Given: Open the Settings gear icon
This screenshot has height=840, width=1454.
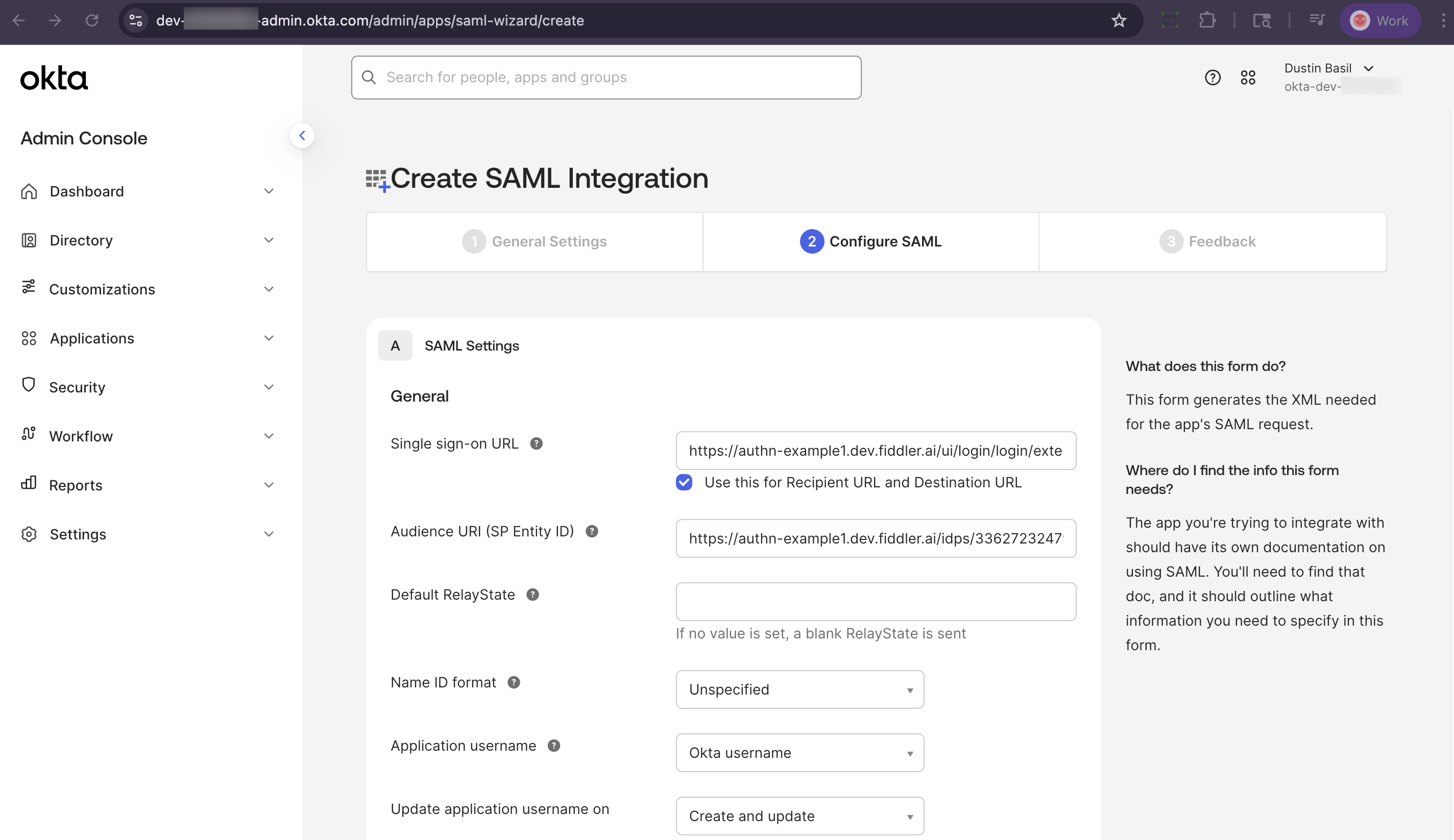Looking at the screenshot, I should pyautogui.click(x=29, y=534).
